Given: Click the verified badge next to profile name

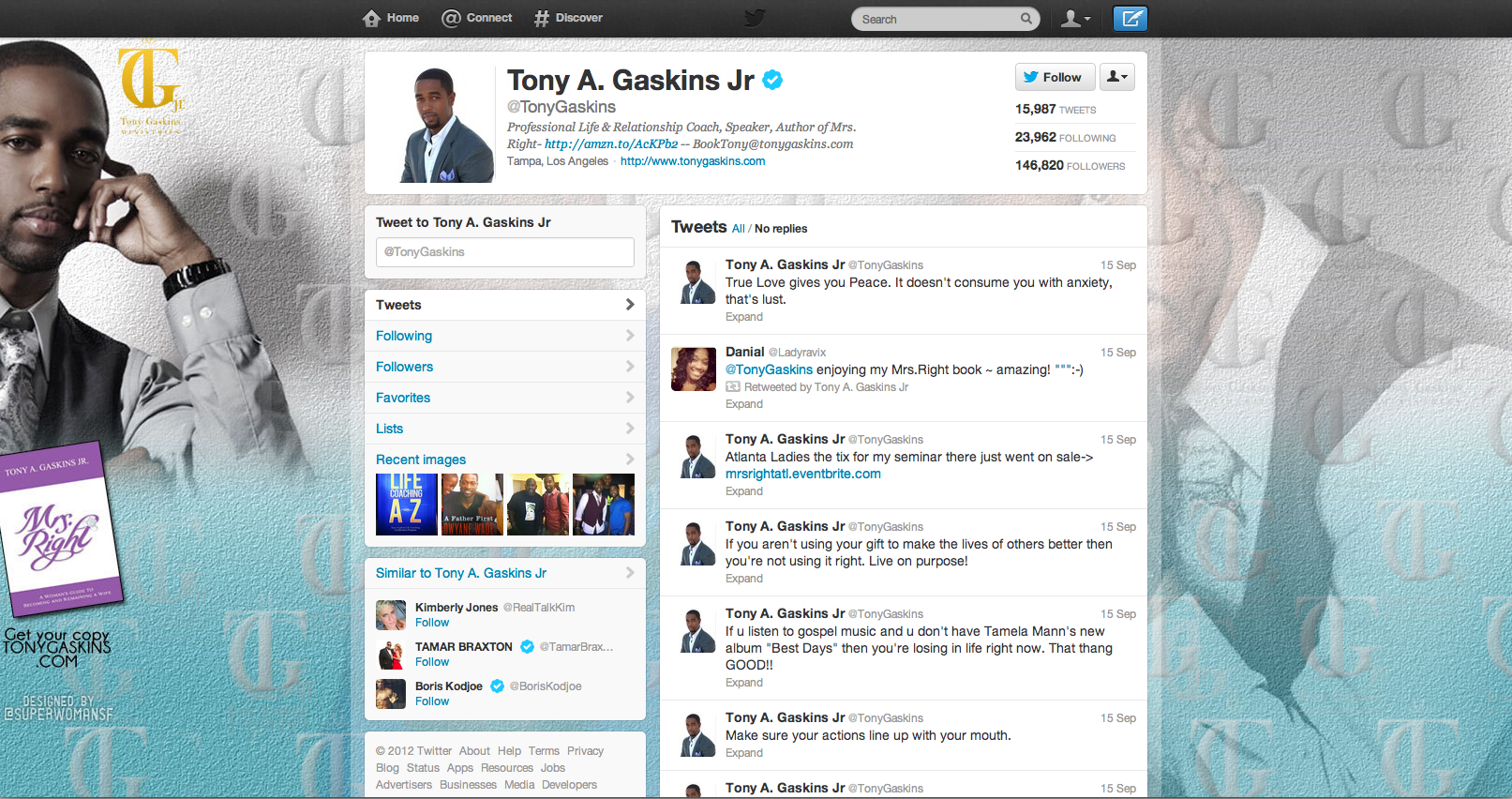Looking at the screenshot, I should pos(772,81).
